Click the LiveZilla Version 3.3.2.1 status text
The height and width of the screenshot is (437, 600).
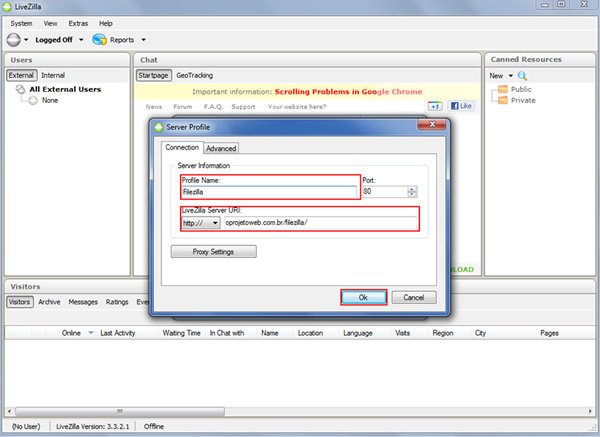(x=93, y=426)
